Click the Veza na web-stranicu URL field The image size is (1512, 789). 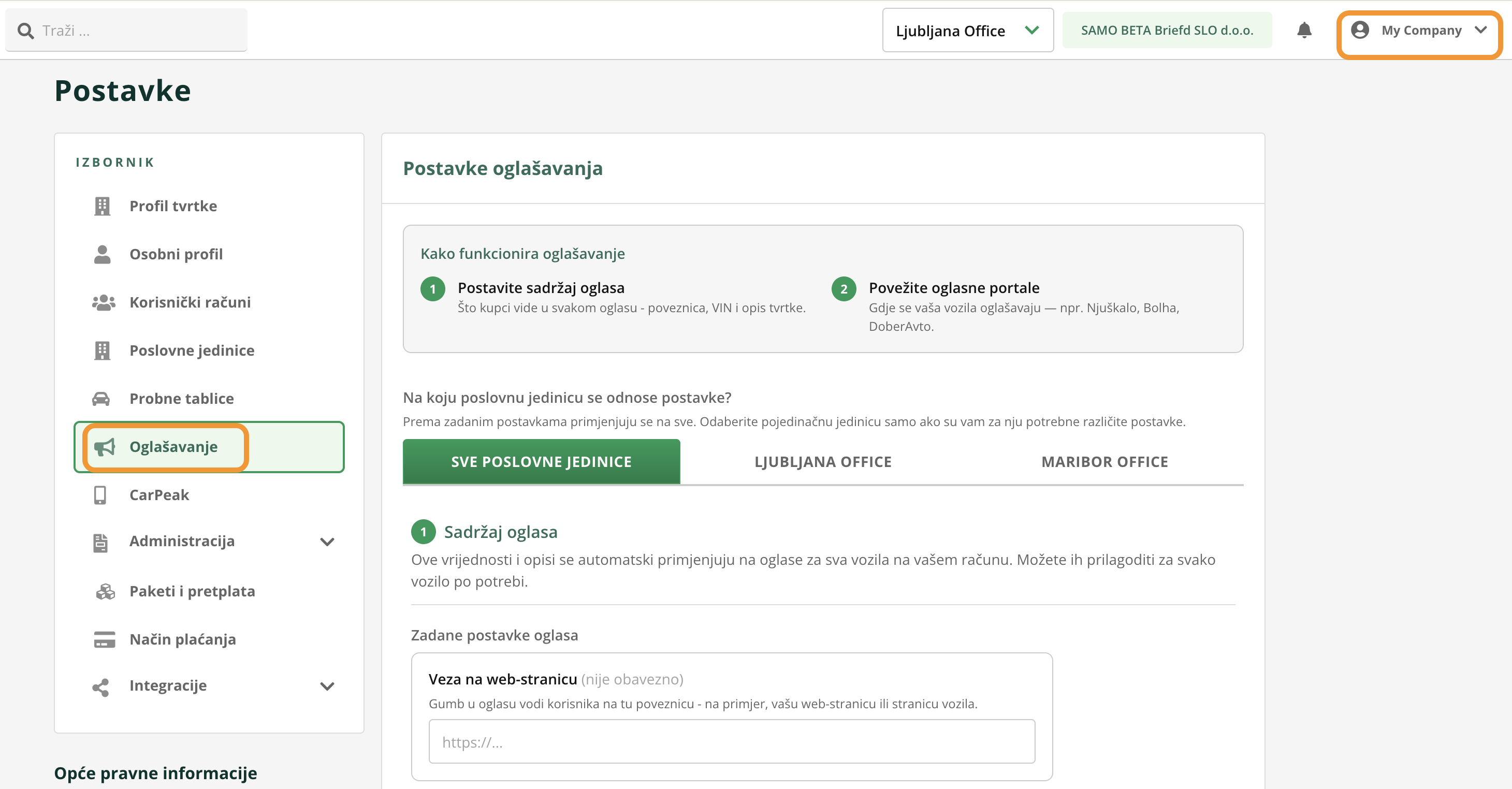(731, 741)
